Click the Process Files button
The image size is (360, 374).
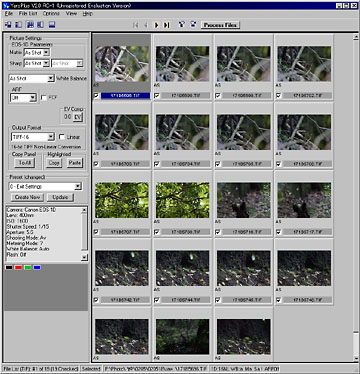(x=220, y=25)
